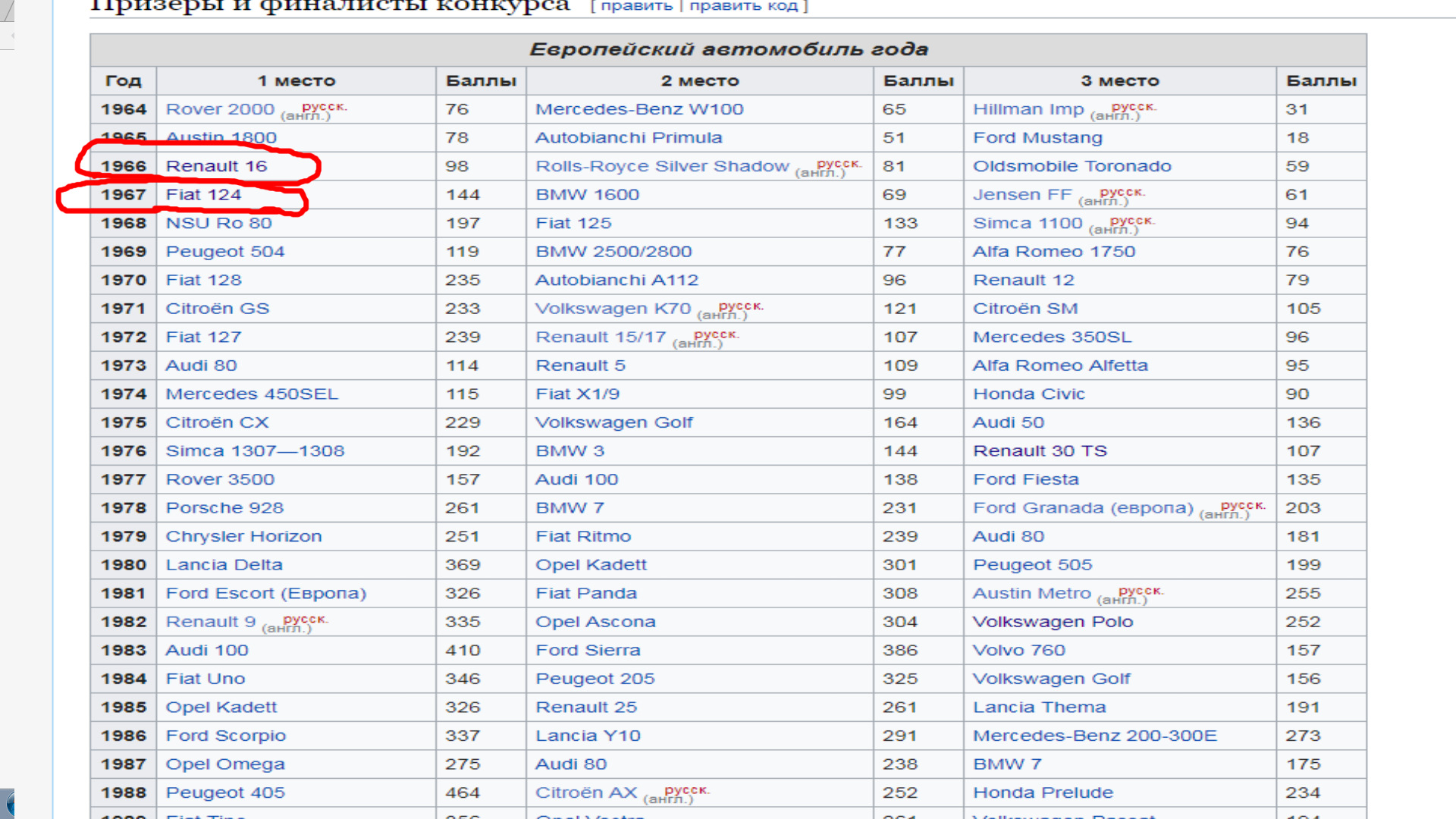The width and height of the screenshot is (1456, 819).
Task: Click the 'править' edit link
Action: (636, 6)
